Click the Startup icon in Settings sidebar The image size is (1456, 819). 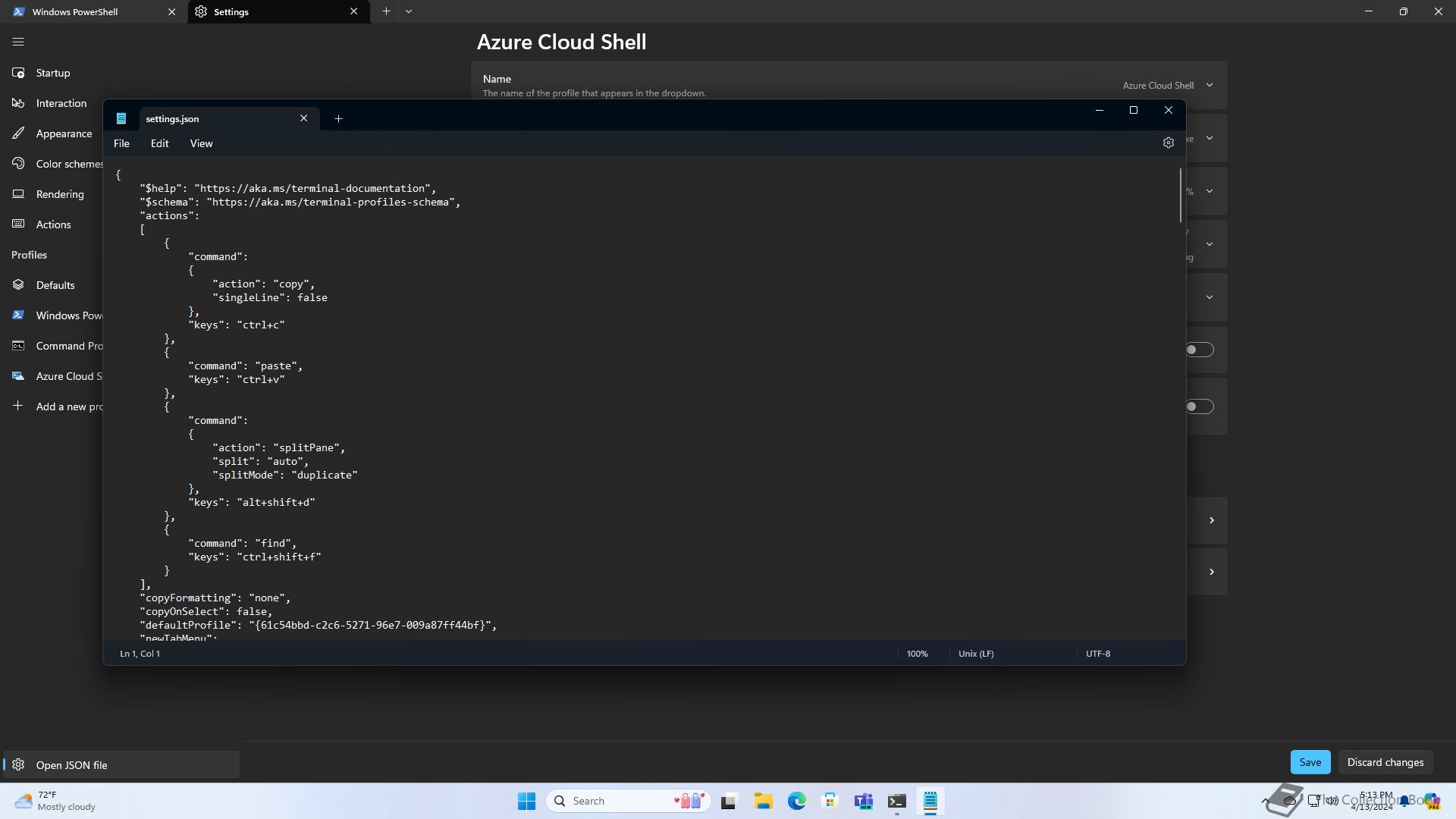coord(18,73)
